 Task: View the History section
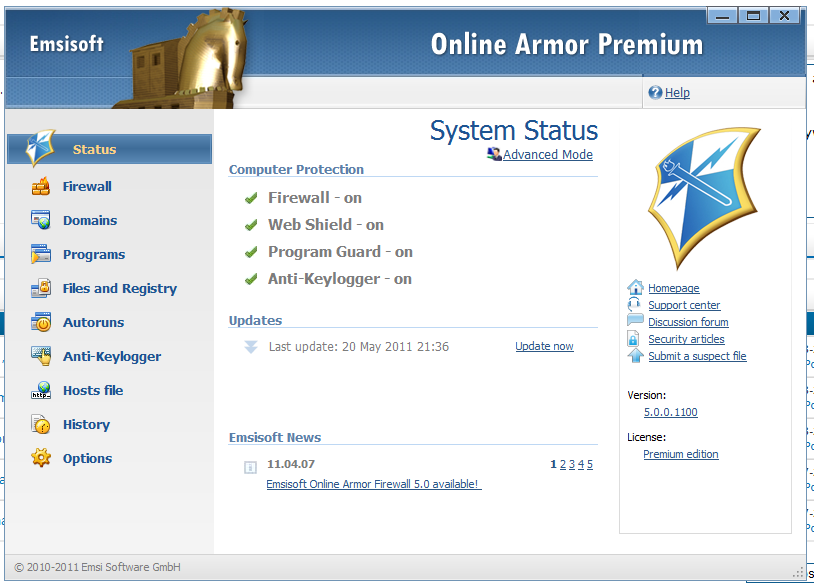tap(86, 425)
